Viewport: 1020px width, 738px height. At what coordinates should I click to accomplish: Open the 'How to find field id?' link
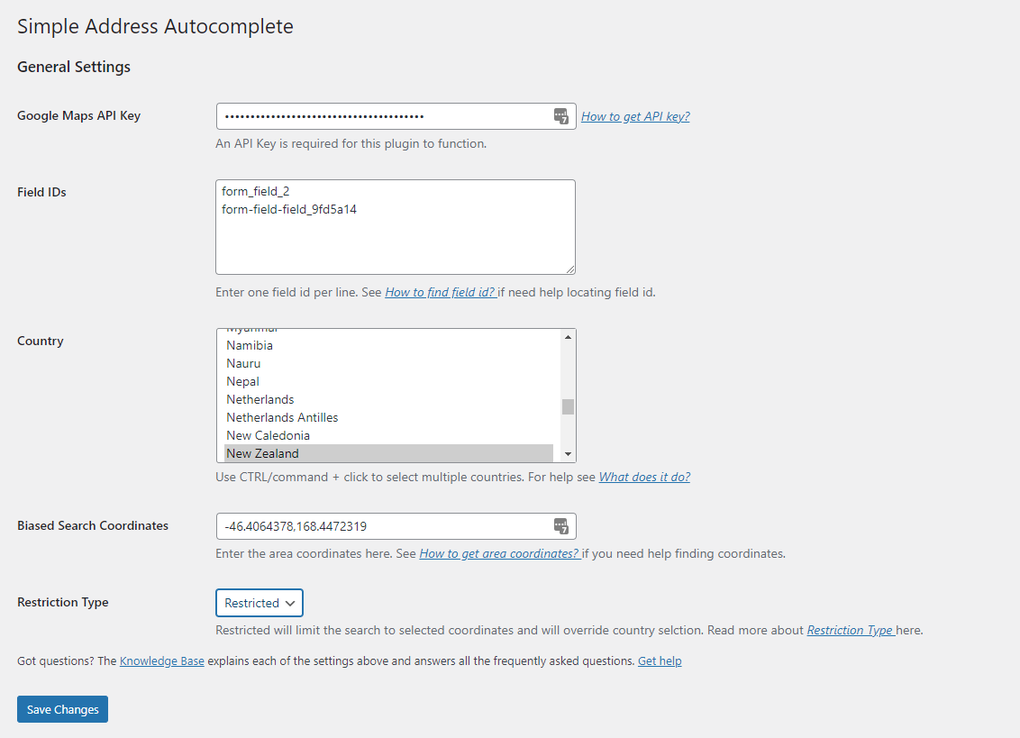pyautogui.click(x=440, y=292)
